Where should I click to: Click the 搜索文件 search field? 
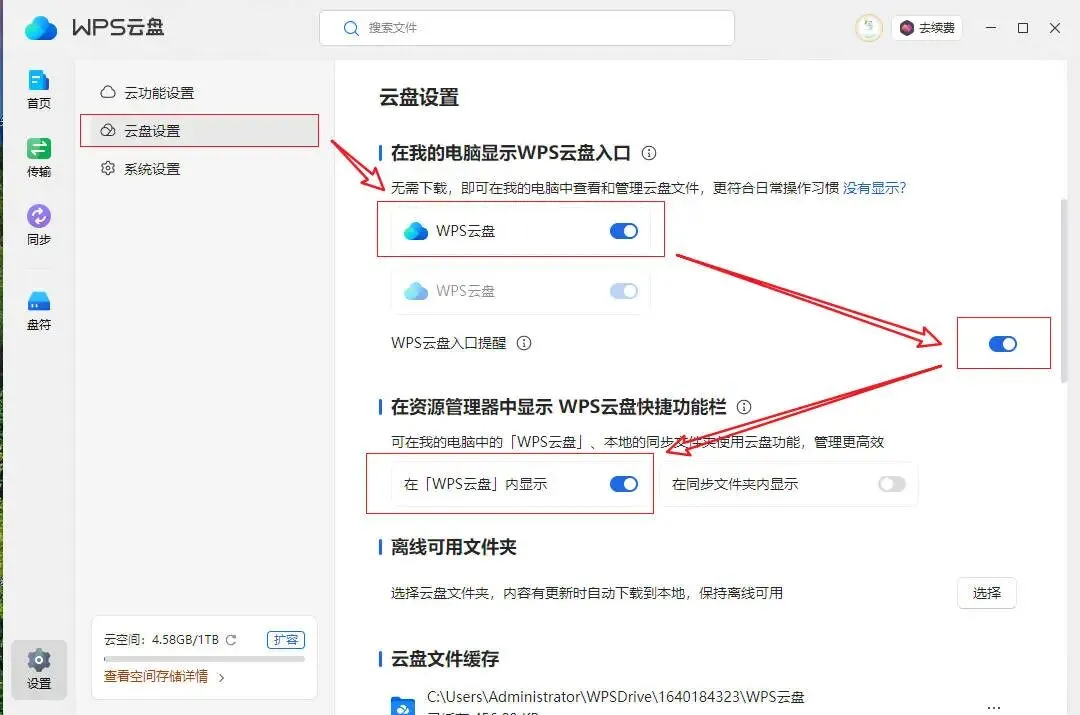point(527,28)
